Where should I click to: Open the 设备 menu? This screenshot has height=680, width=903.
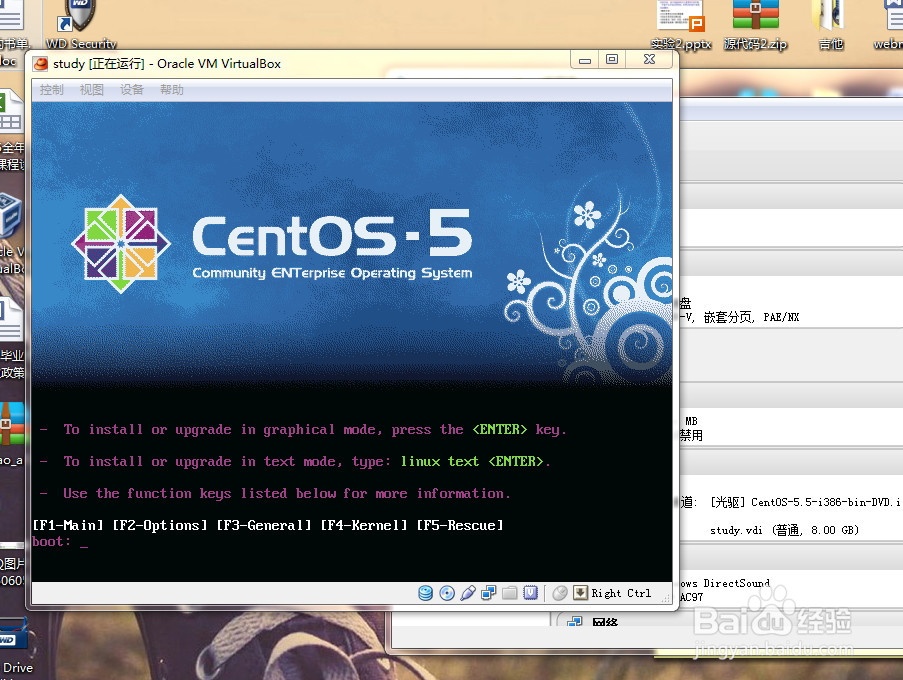132,90
